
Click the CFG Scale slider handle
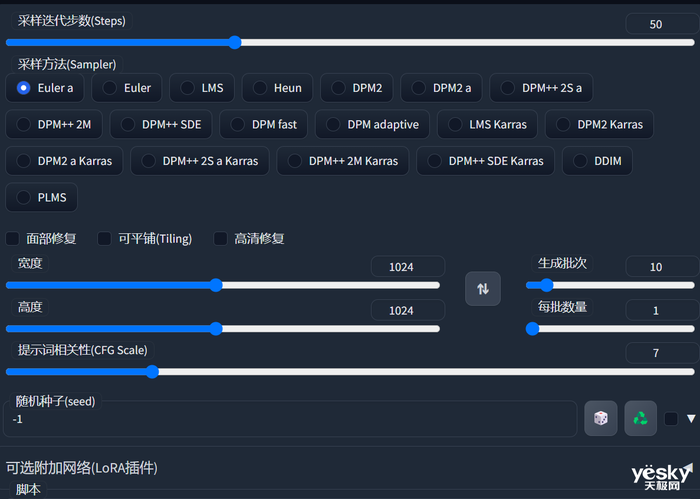click(152, 372)
